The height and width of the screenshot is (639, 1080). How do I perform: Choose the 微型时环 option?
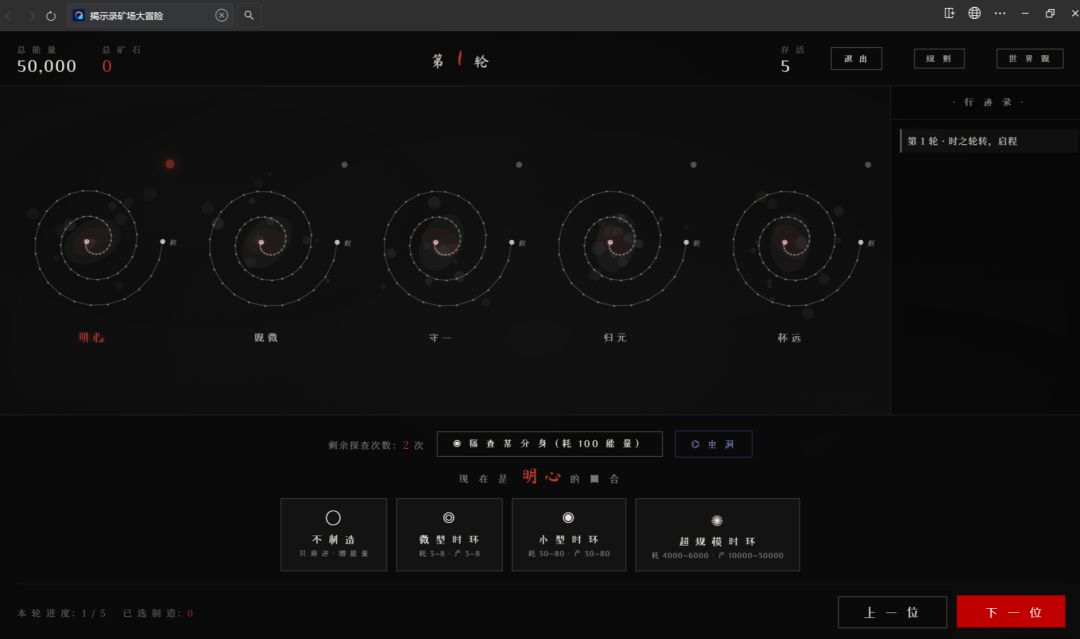(x=449, y=534)
